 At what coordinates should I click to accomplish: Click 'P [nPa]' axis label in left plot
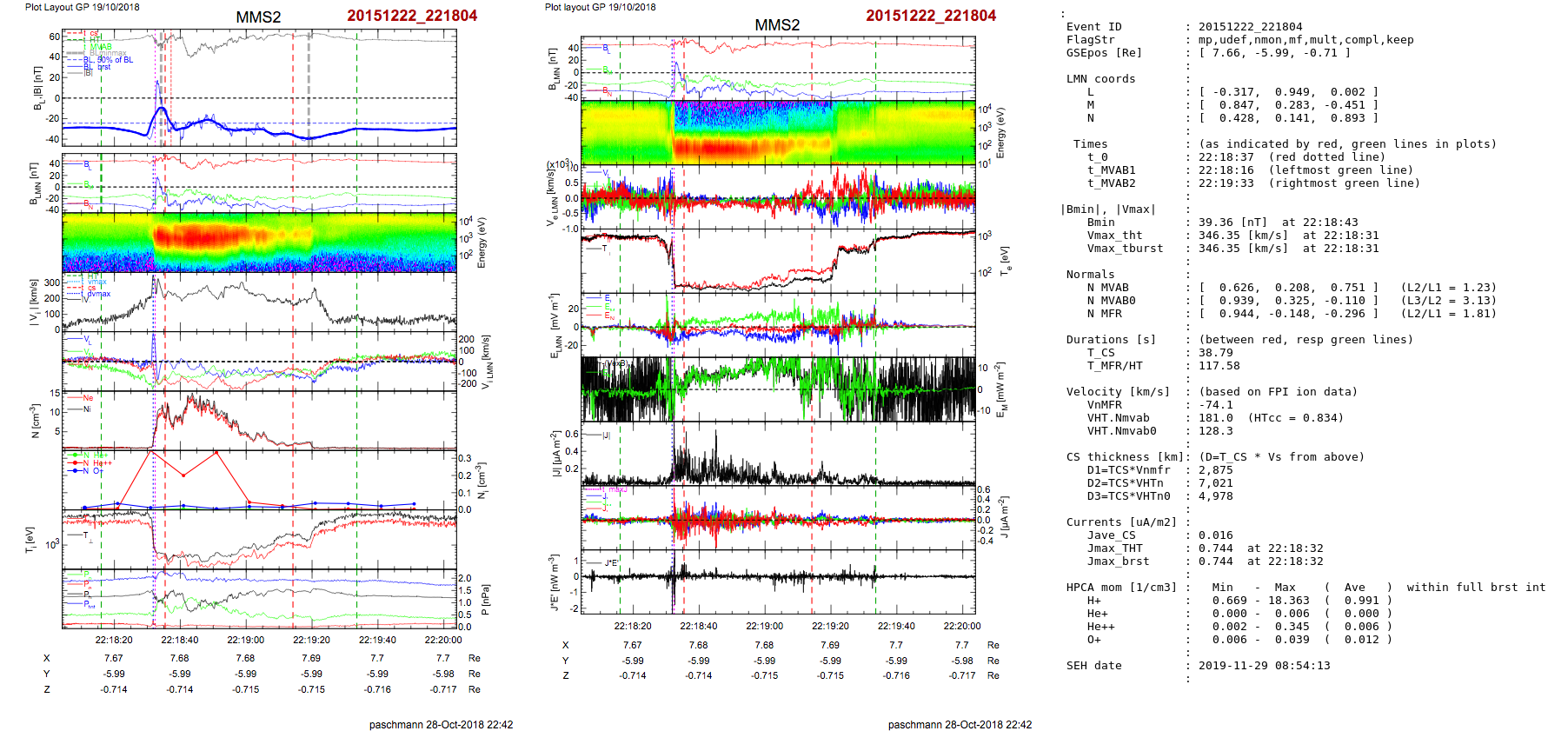485,600
